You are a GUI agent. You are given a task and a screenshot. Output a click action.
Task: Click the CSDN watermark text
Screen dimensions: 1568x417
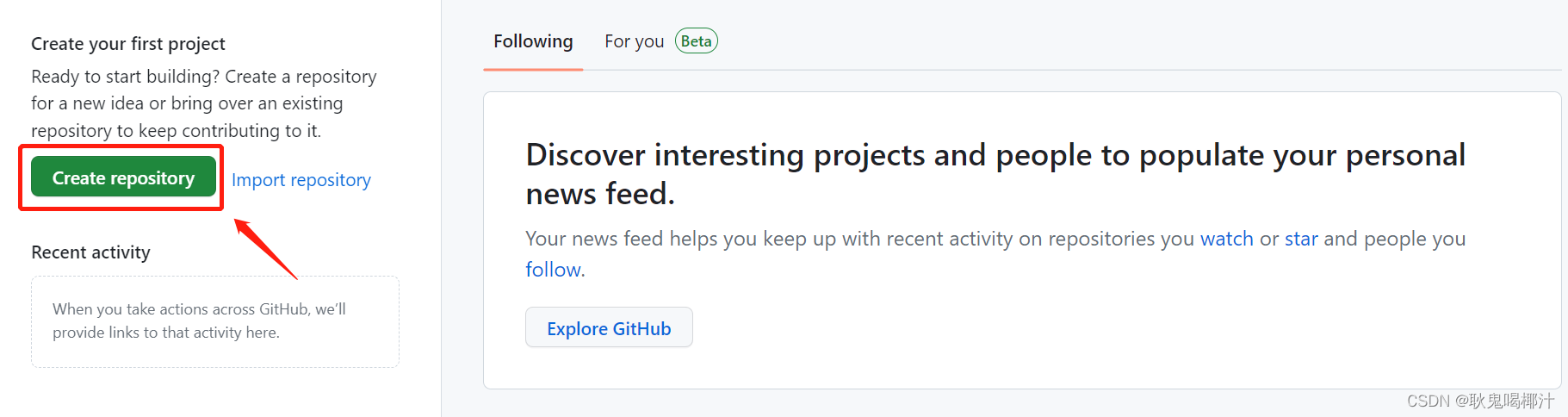1480,401
